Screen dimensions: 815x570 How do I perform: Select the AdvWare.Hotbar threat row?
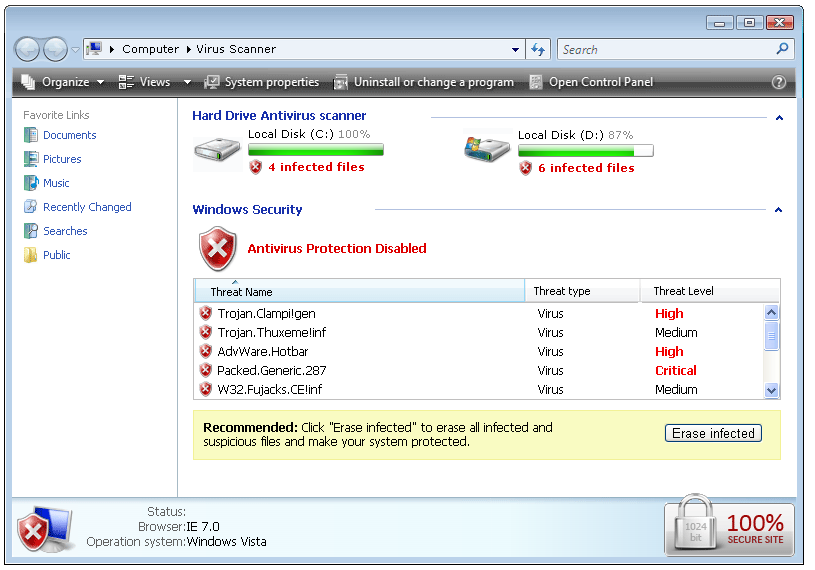point(478,352)
